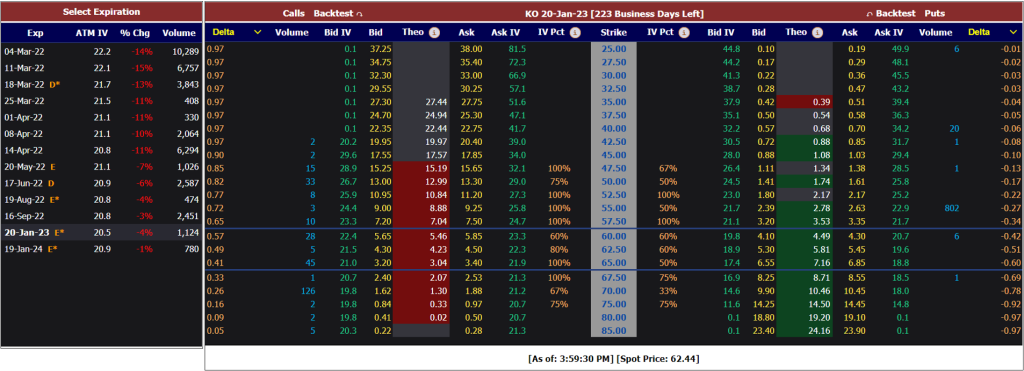Click the Calls Backtest link
Image resolution: width=1024 pixels, height=371 pixels.
[333, 14]
